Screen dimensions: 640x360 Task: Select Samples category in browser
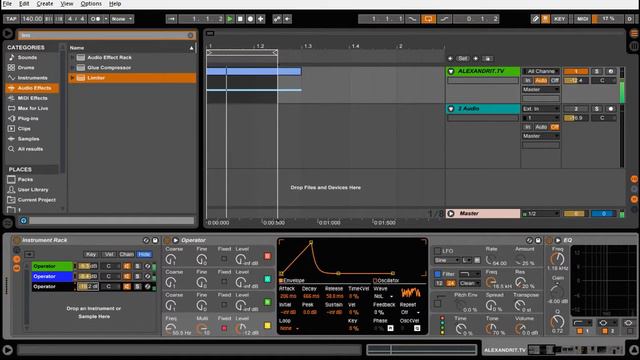[29, 139]
